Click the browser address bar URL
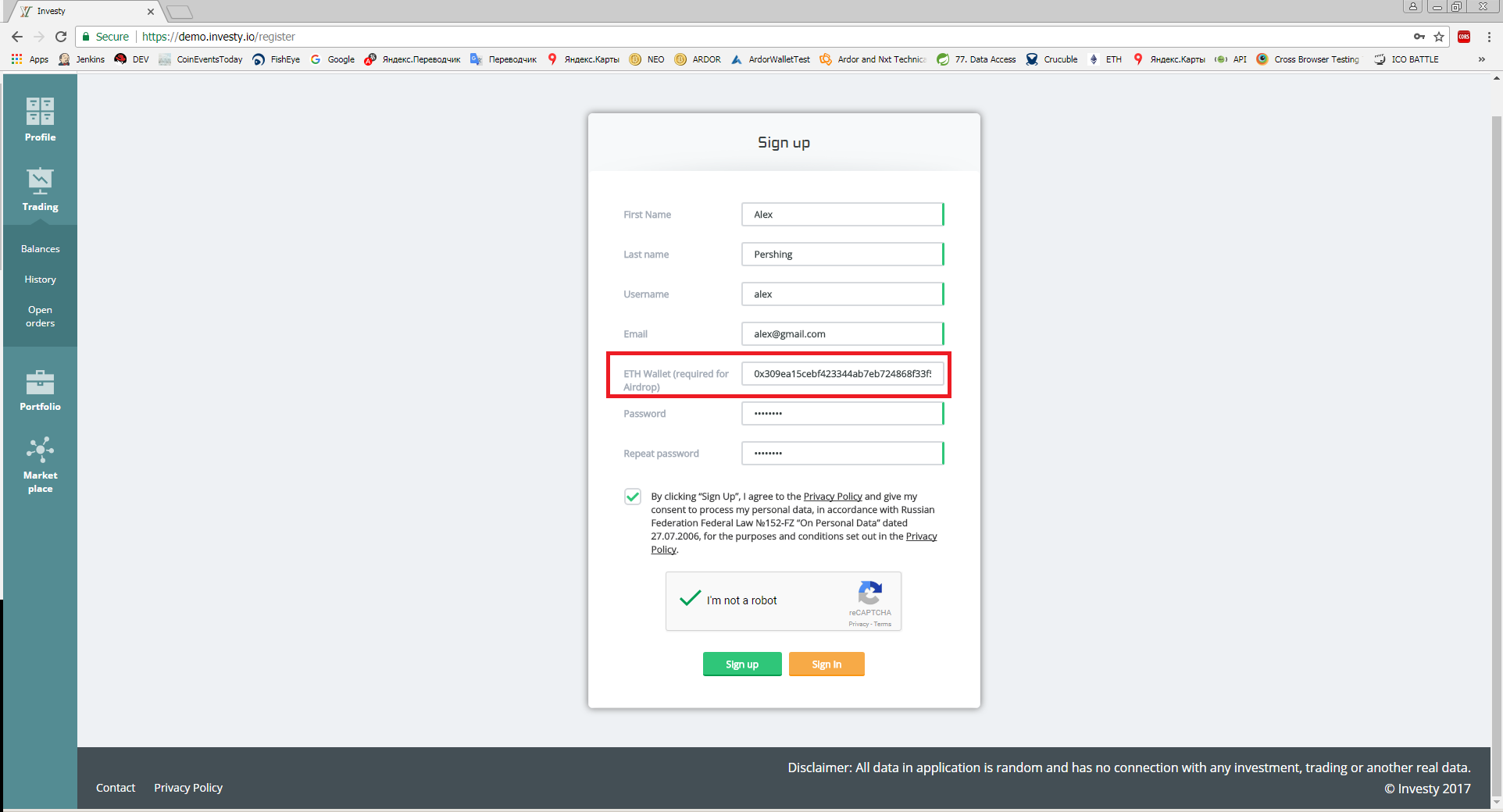 (x=219, y=37)
